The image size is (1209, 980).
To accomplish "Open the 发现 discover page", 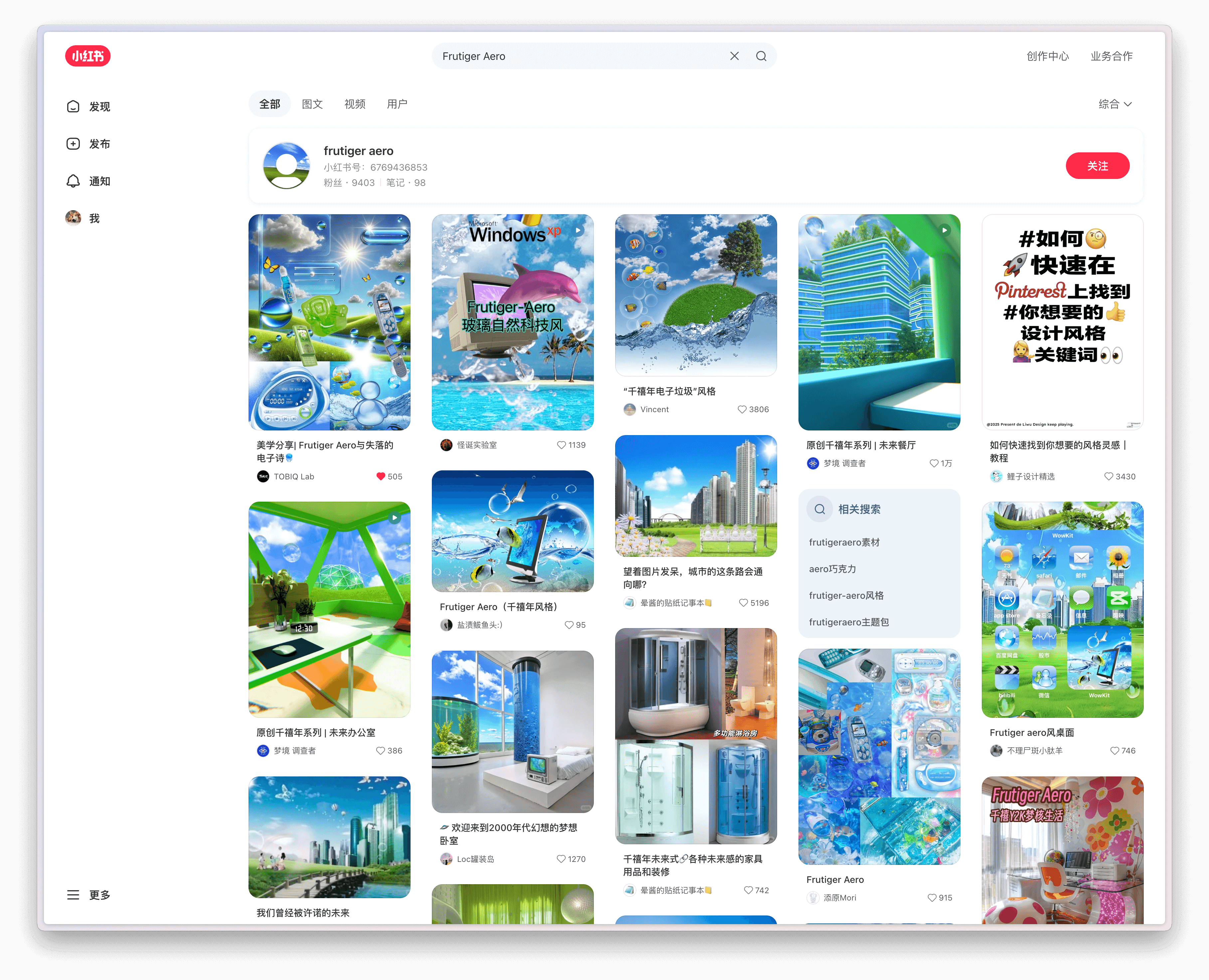I will (x=88, y=107).
